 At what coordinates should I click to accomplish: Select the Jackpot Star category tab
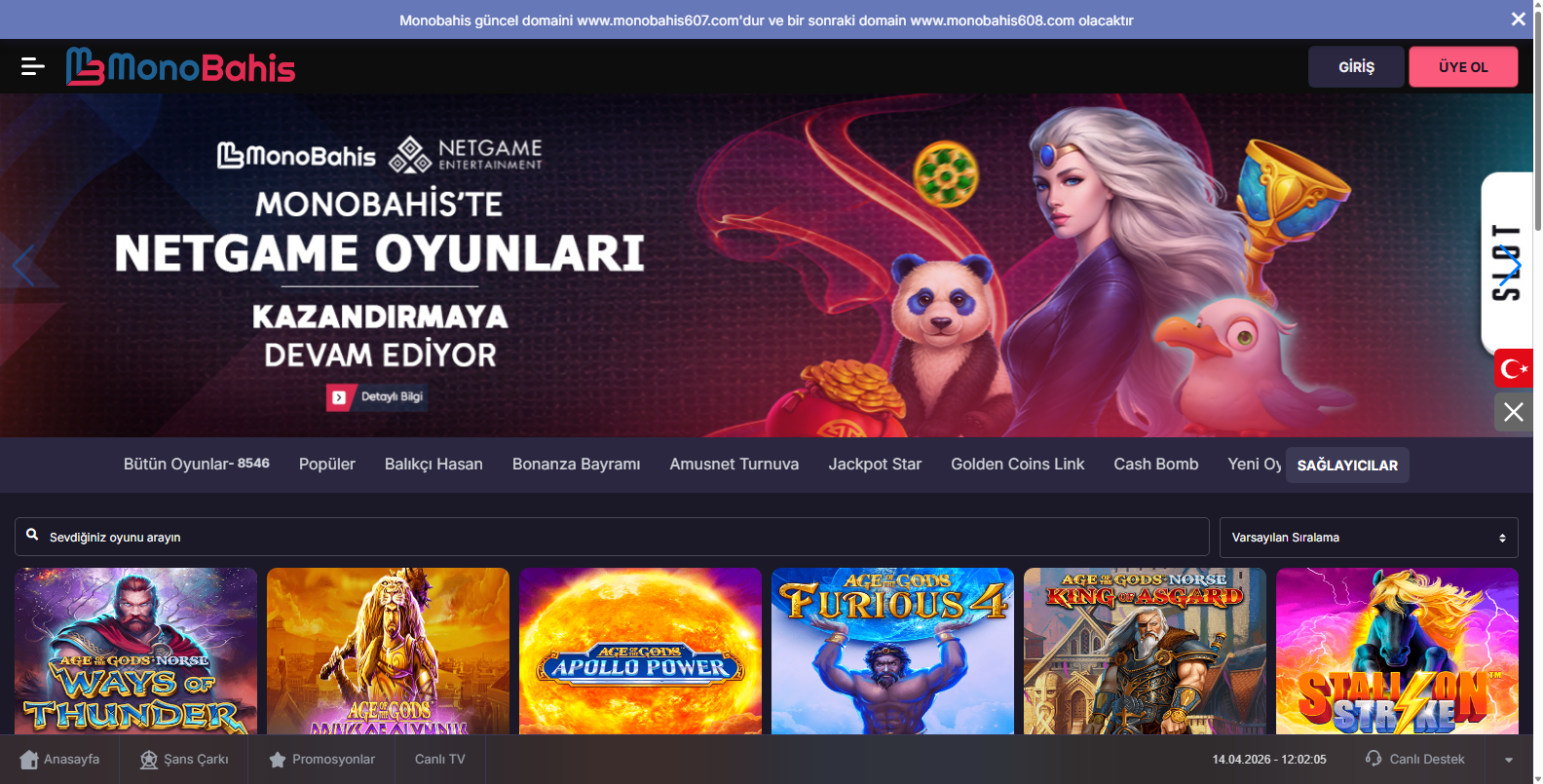click(x=875, y=464)
